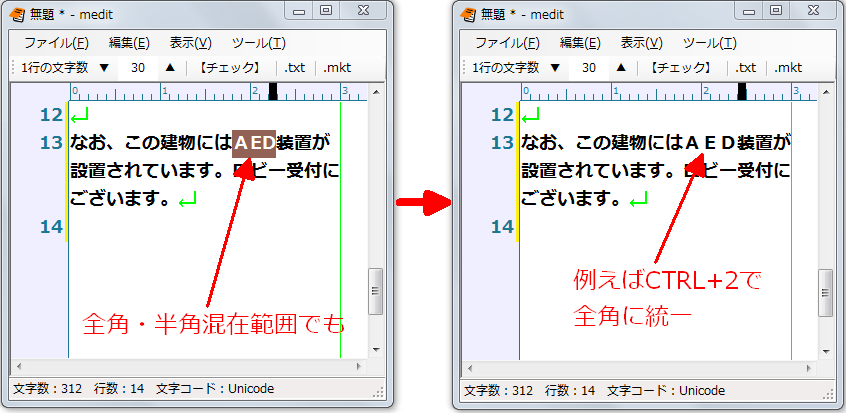846x413 pixels.
Task: Click line number 13 in right window
Action: [502, 143]
